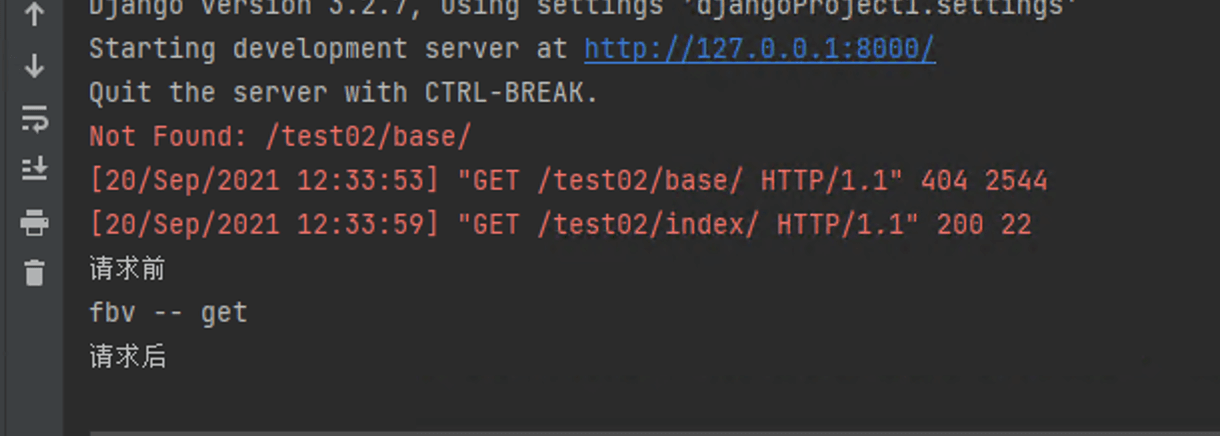Viewport: 1220px width, 436px height.
Task: Click the 'Quit the server with CTRL-BREAK.' line
Action: (x=343, y=93)
